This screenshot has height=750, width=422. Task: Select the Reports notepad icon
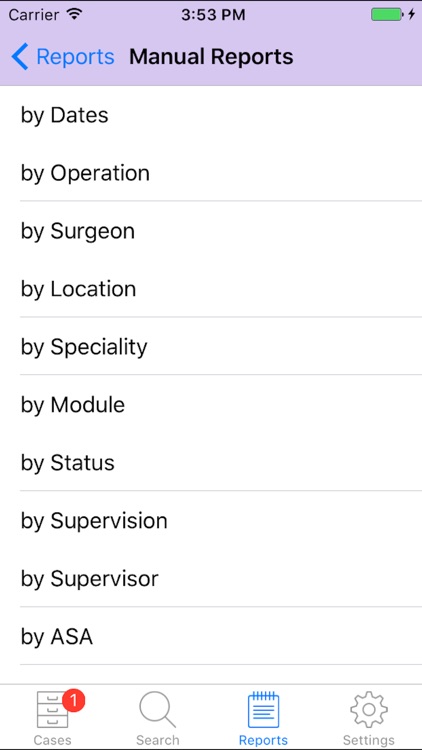click(x=263, y=710)
